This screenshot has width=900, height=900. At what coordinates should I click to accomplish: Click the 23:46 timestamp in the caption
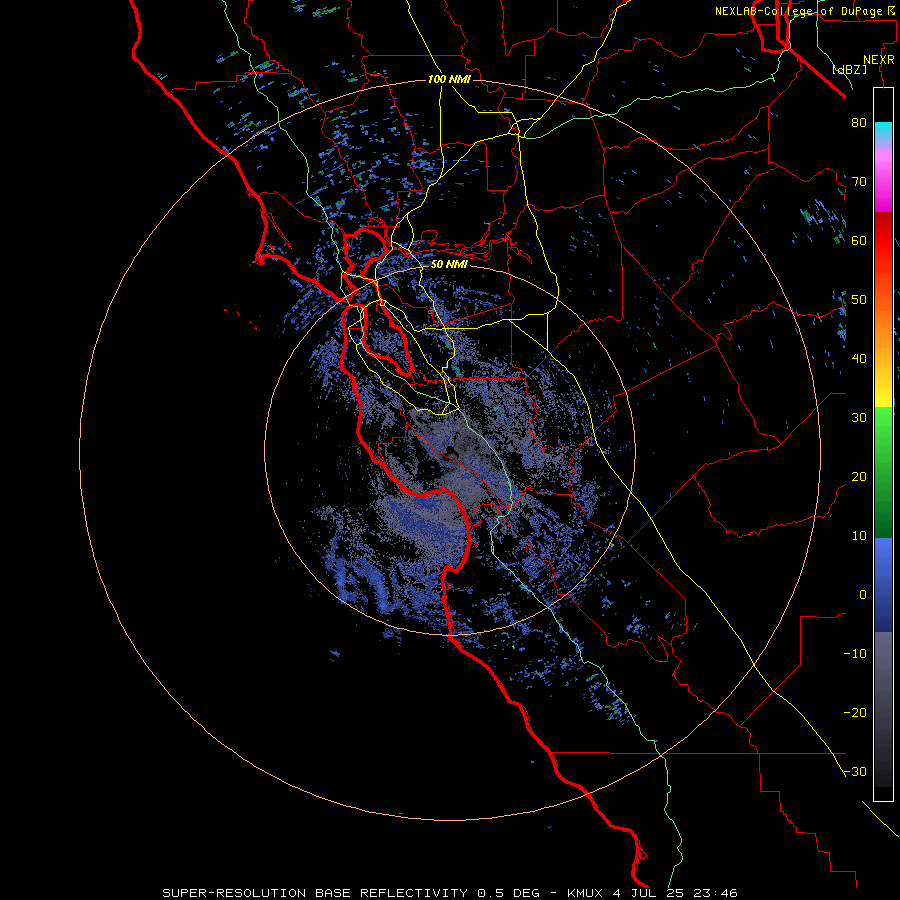pyautogui.click(x=714, y=893)
